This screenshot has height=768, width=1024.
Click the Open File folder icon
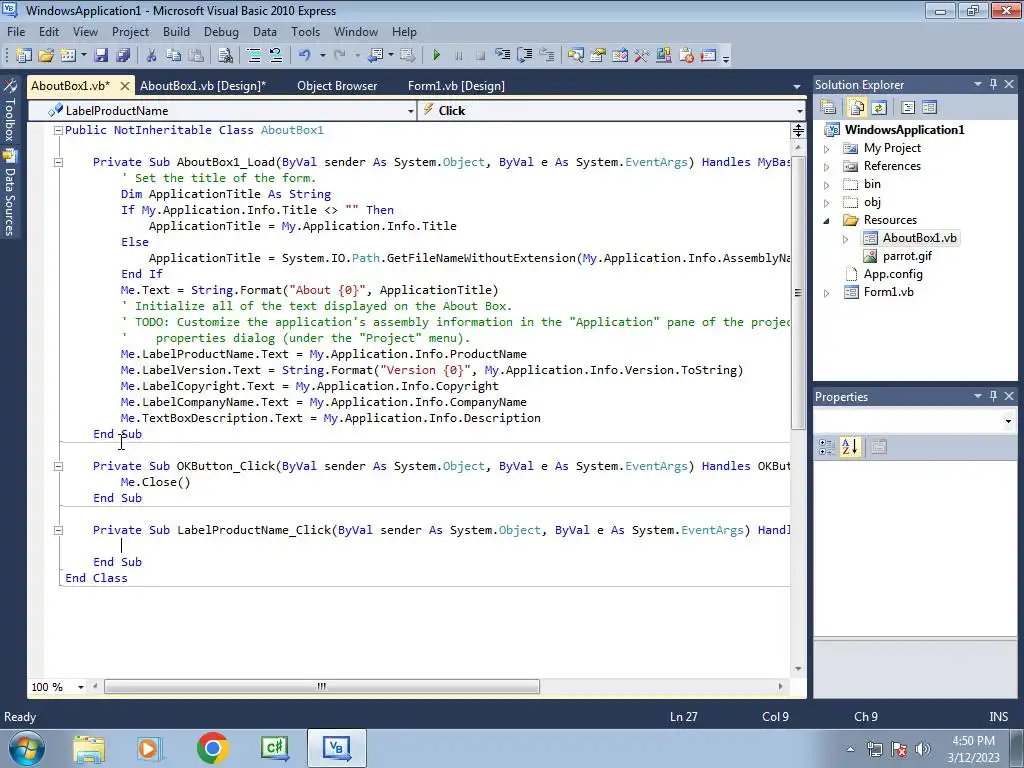46,56
